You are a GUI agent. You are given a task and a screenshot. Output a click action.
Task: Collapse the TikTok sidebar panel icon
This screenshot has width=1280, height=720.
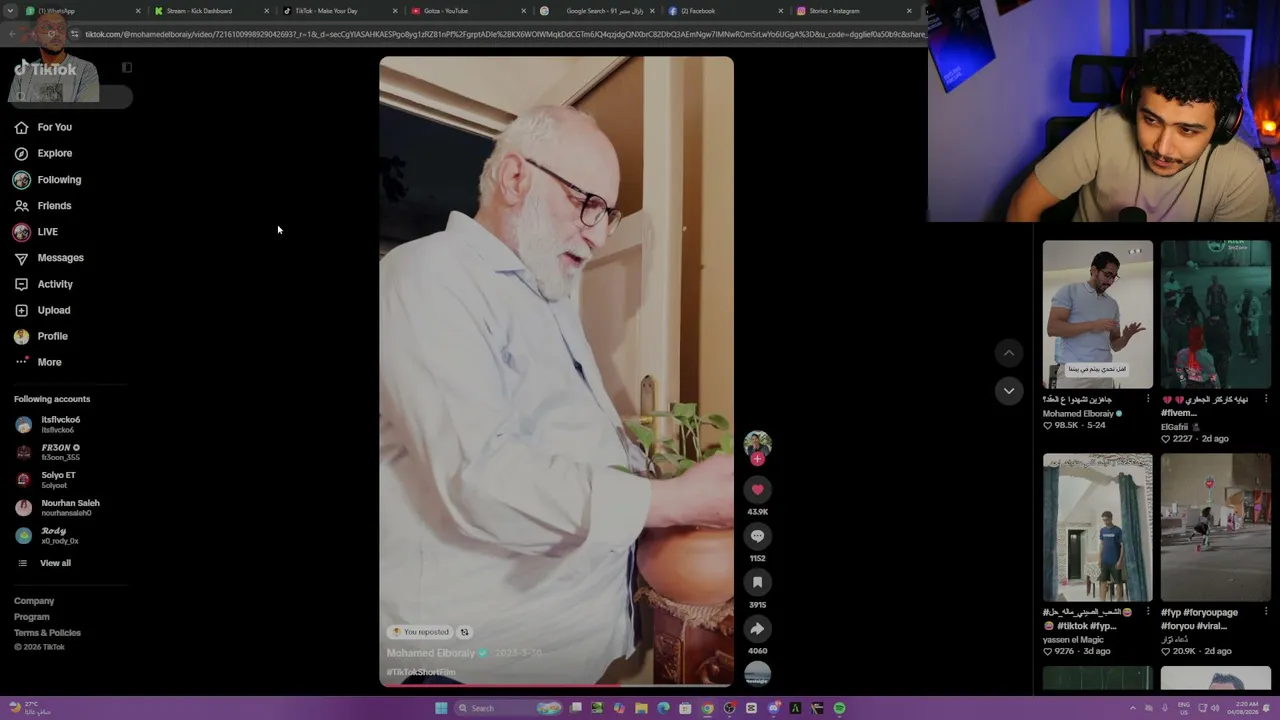[x=127, y=68]
